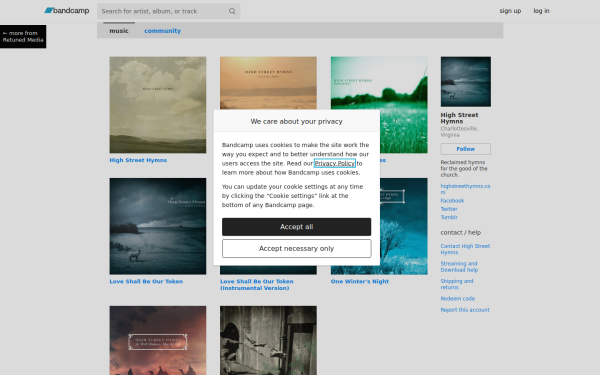Open the One Winter's Night blue tree cover

(404, 226)
